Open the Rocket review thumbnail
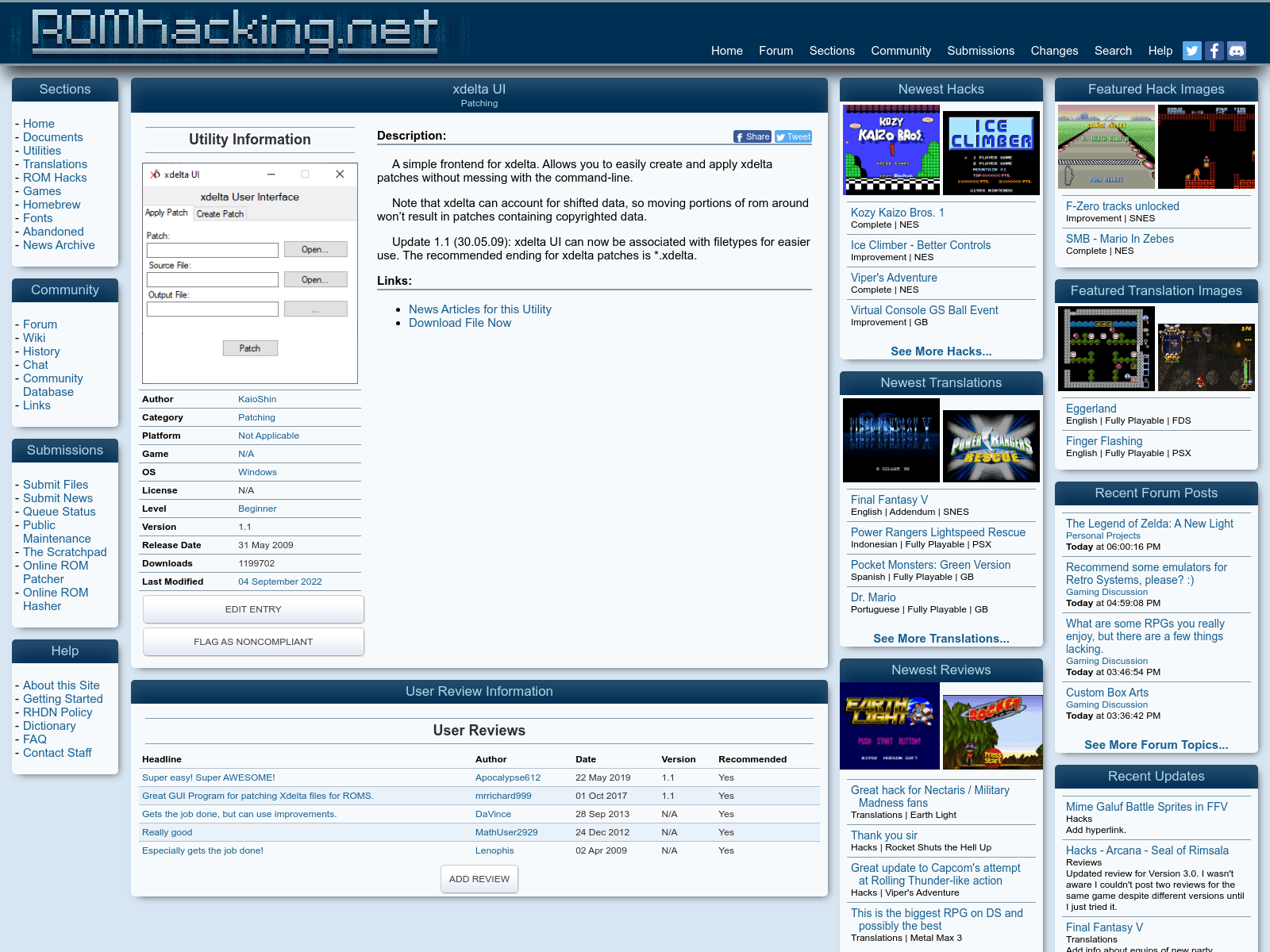The width and height of the screenshot is (1270, 952). point(993,732)
